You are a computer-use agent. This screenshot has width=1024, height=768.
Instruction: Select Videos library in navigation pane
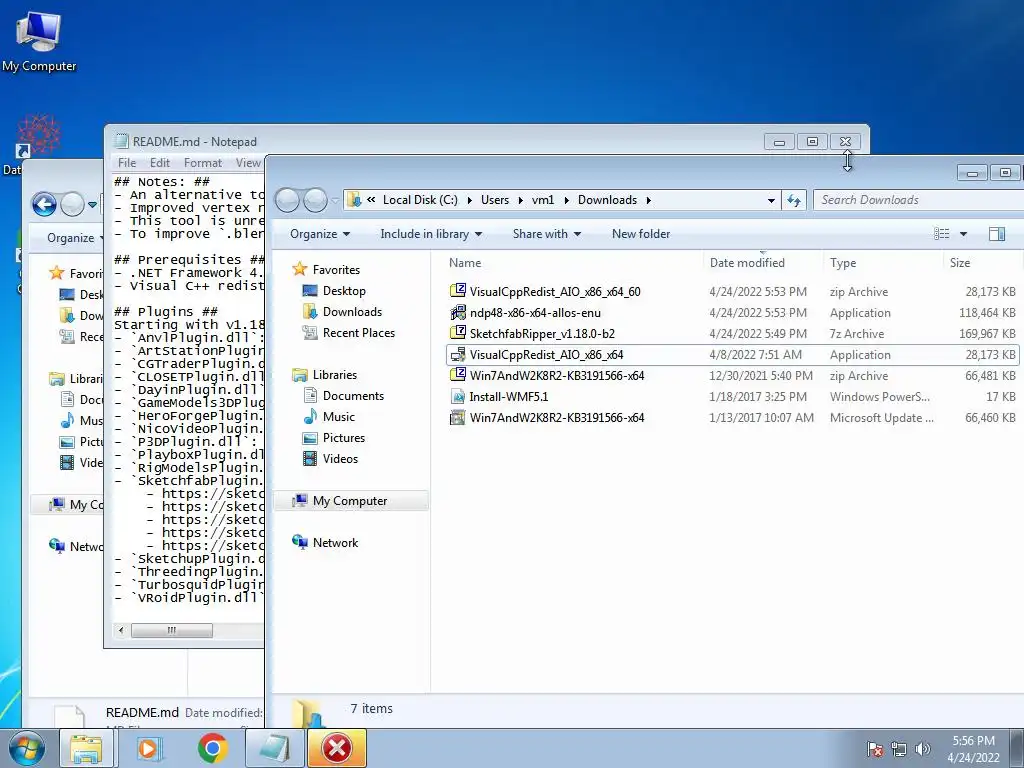pos(340,458)
